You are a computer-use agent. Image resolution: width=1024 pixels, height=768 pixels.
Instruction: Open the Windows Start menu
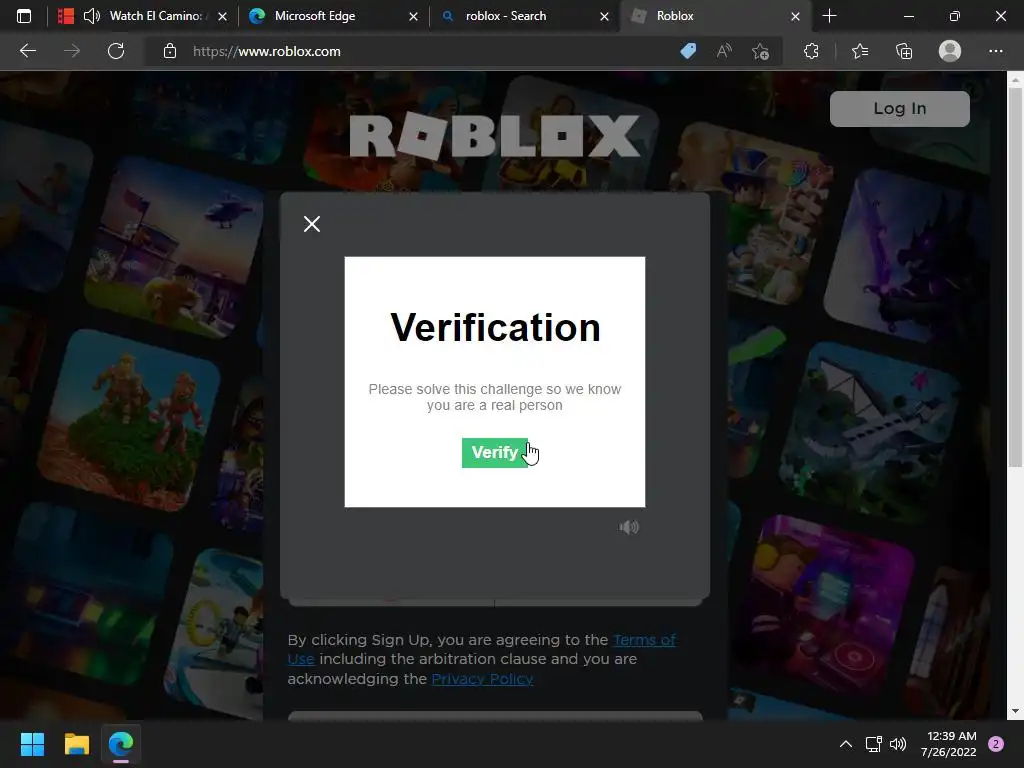click(x=32, y=744)
